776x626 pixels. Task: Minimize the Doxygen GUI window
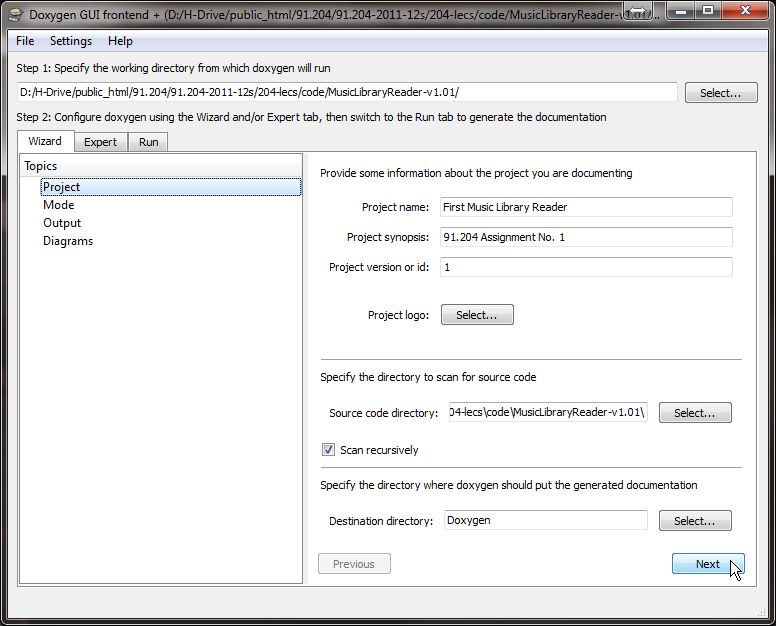[x=681, y=10]
